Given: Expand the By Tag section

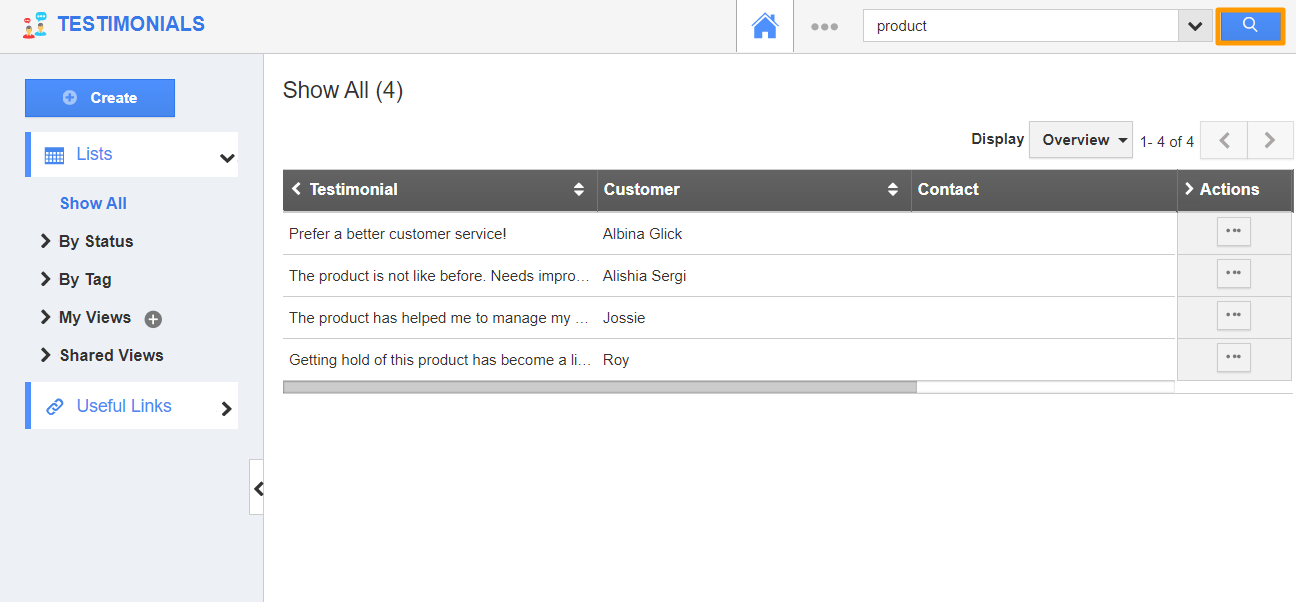Looking at the screenshot, I should click(x=76, y=279).
